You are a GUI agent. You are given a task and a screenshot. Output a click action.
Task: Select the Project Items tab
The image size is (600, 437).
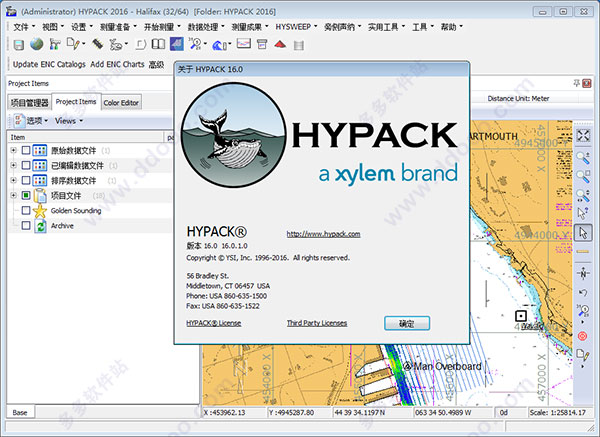(x=76, y=101)
